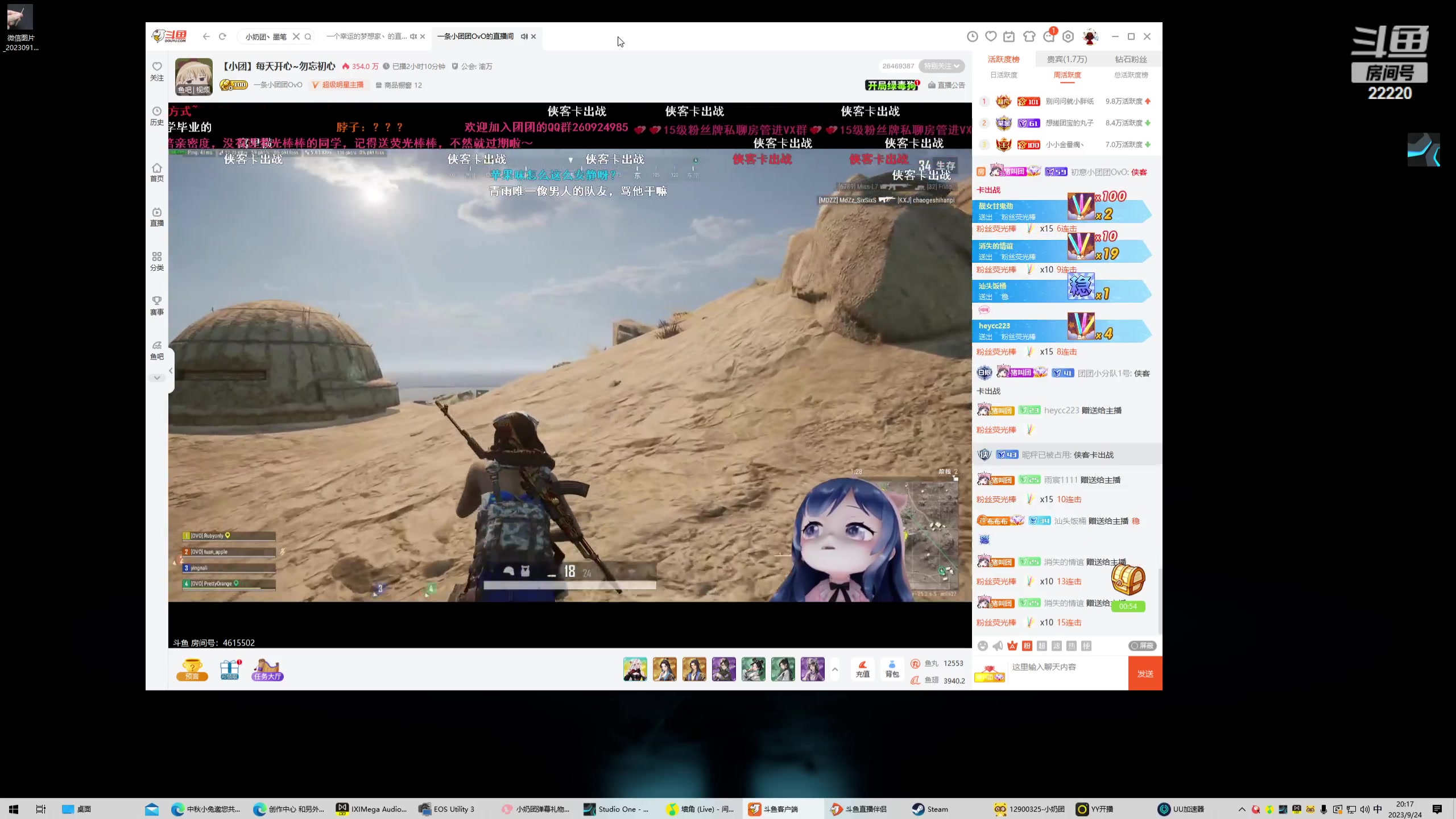
Task: Switch to 总活跃度榜 sub-tab
Action: click(x=1131, y=75)
